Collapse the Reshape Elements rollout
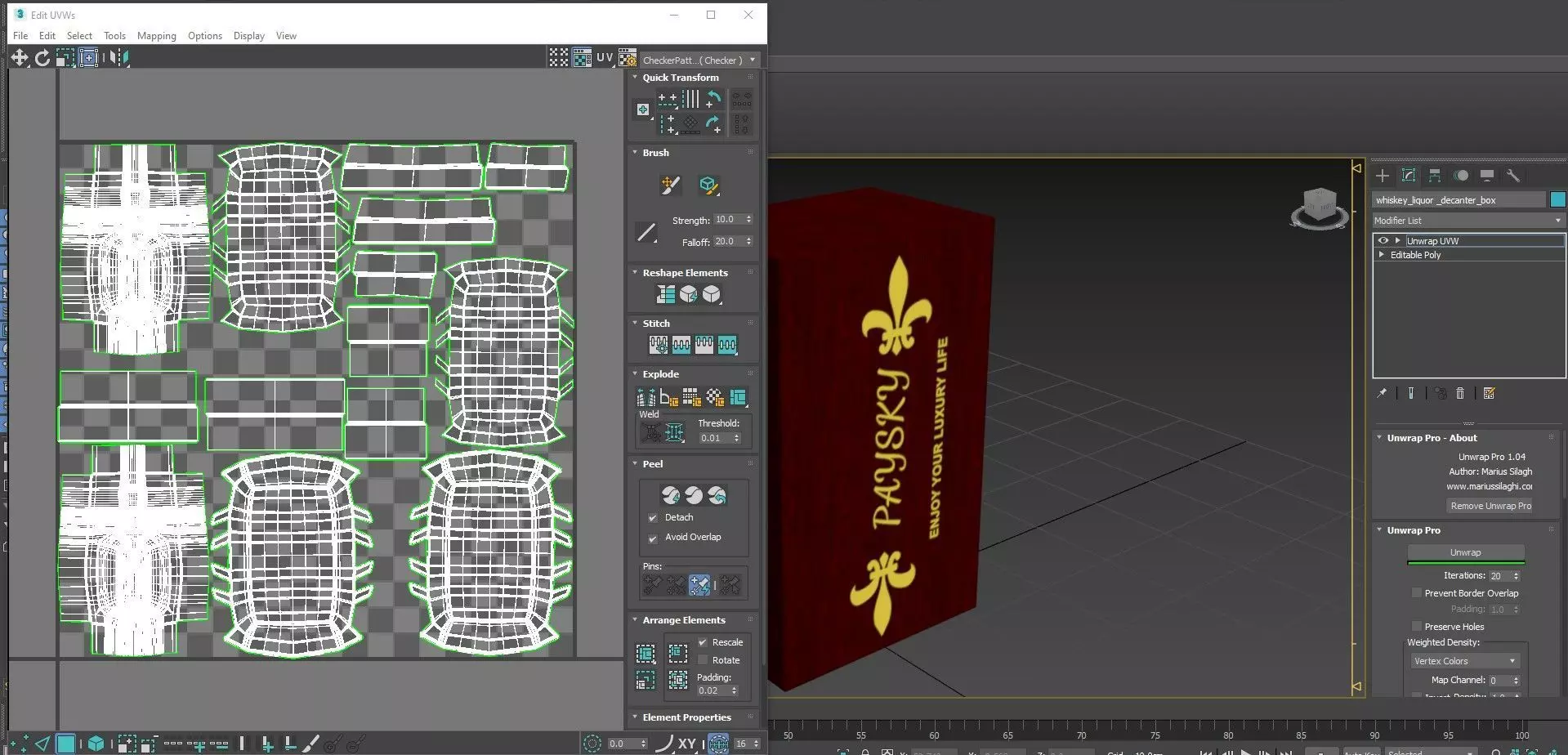Screen dimensions: 1568x755 [x=635, y=273]
